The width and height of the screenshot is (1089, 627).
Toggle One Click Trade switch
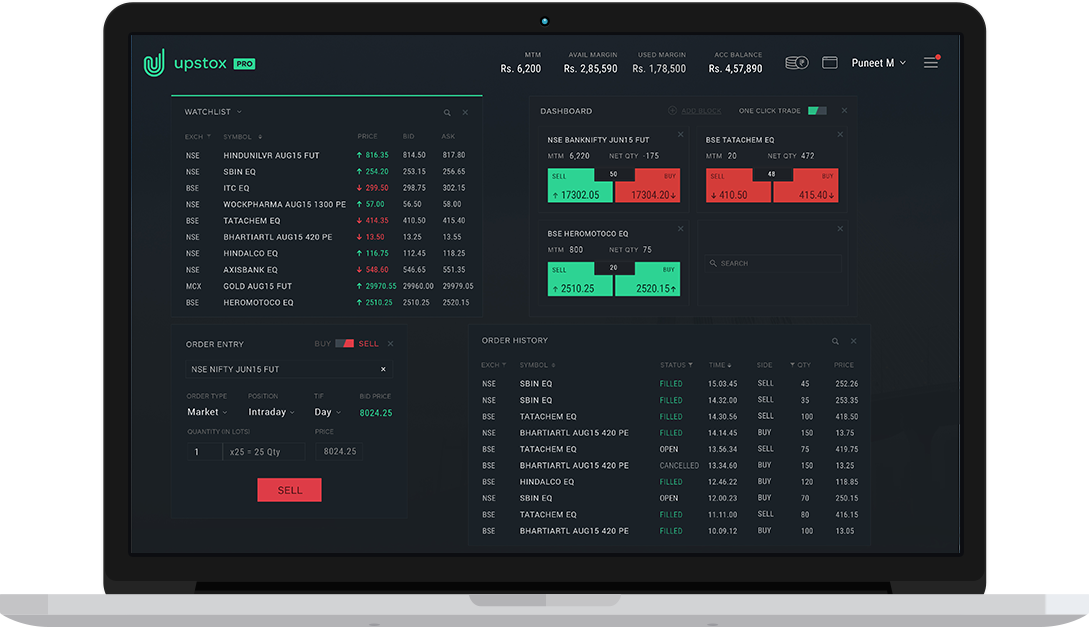coord(817,110)
